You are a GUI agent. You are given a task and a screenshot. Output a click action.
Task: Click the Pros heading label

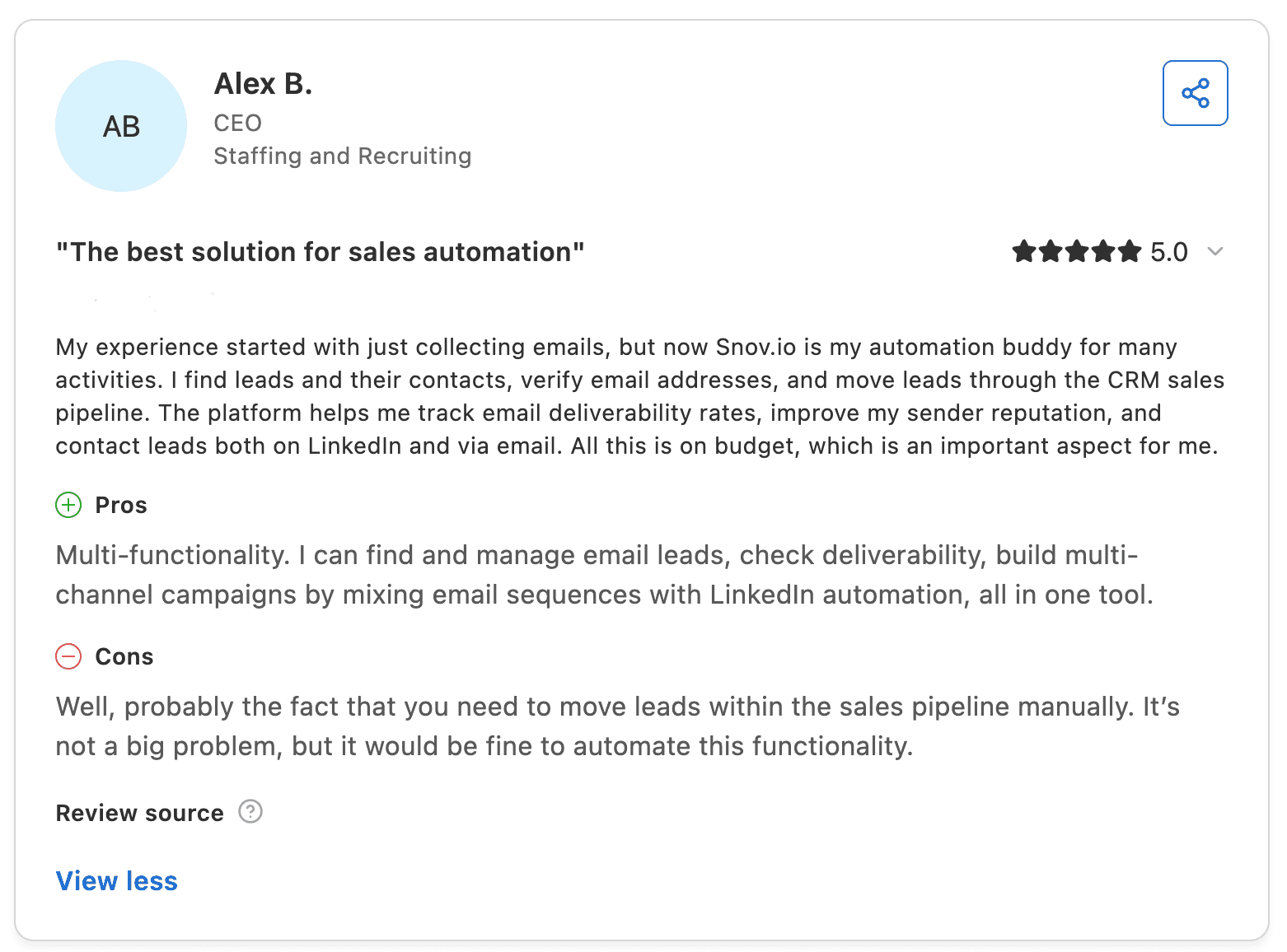121,505
